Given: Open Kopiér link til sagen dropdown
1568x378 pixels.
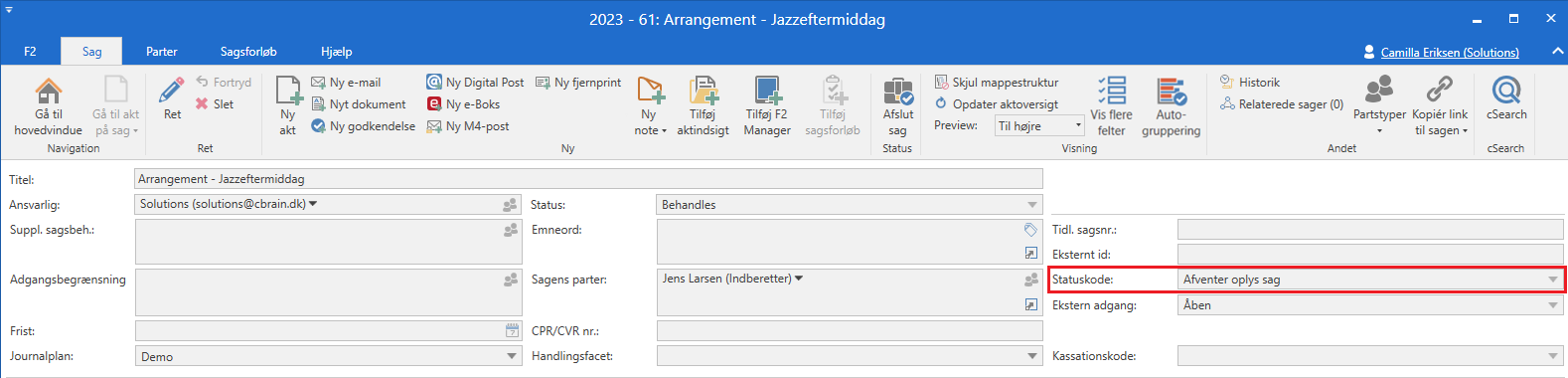Looking at the screenshot, I should 1440,106.
